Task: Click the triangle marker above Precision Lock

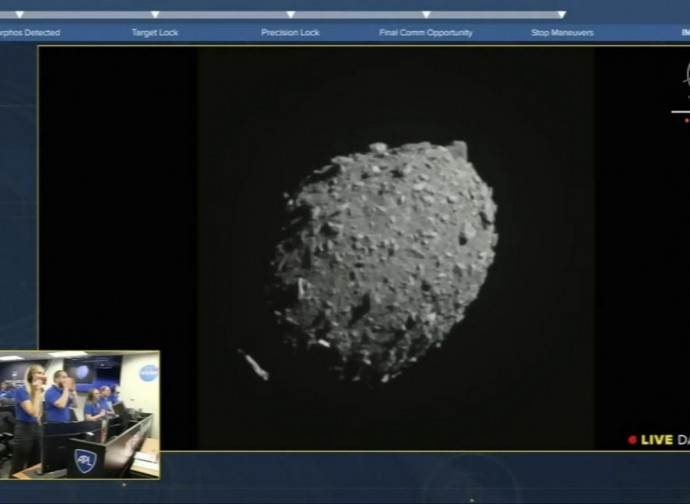Action: [290, 15]
